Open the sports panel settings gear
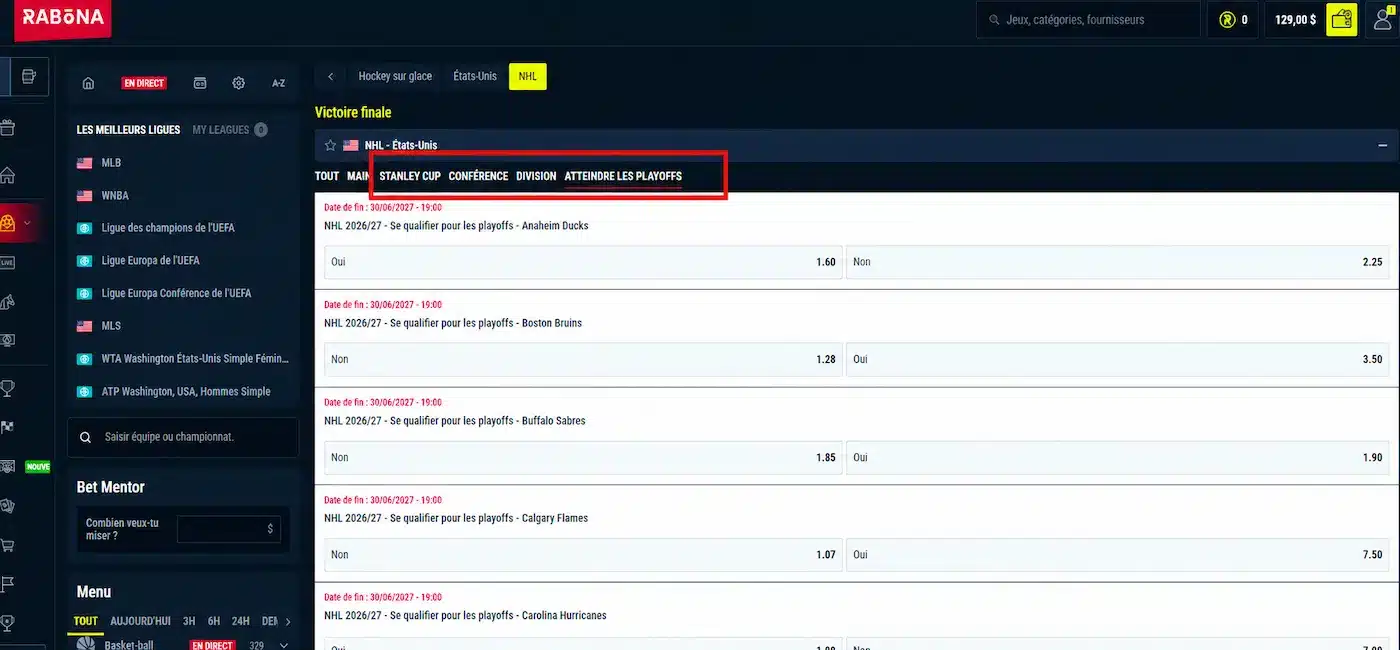 click(x=238, y=83)
